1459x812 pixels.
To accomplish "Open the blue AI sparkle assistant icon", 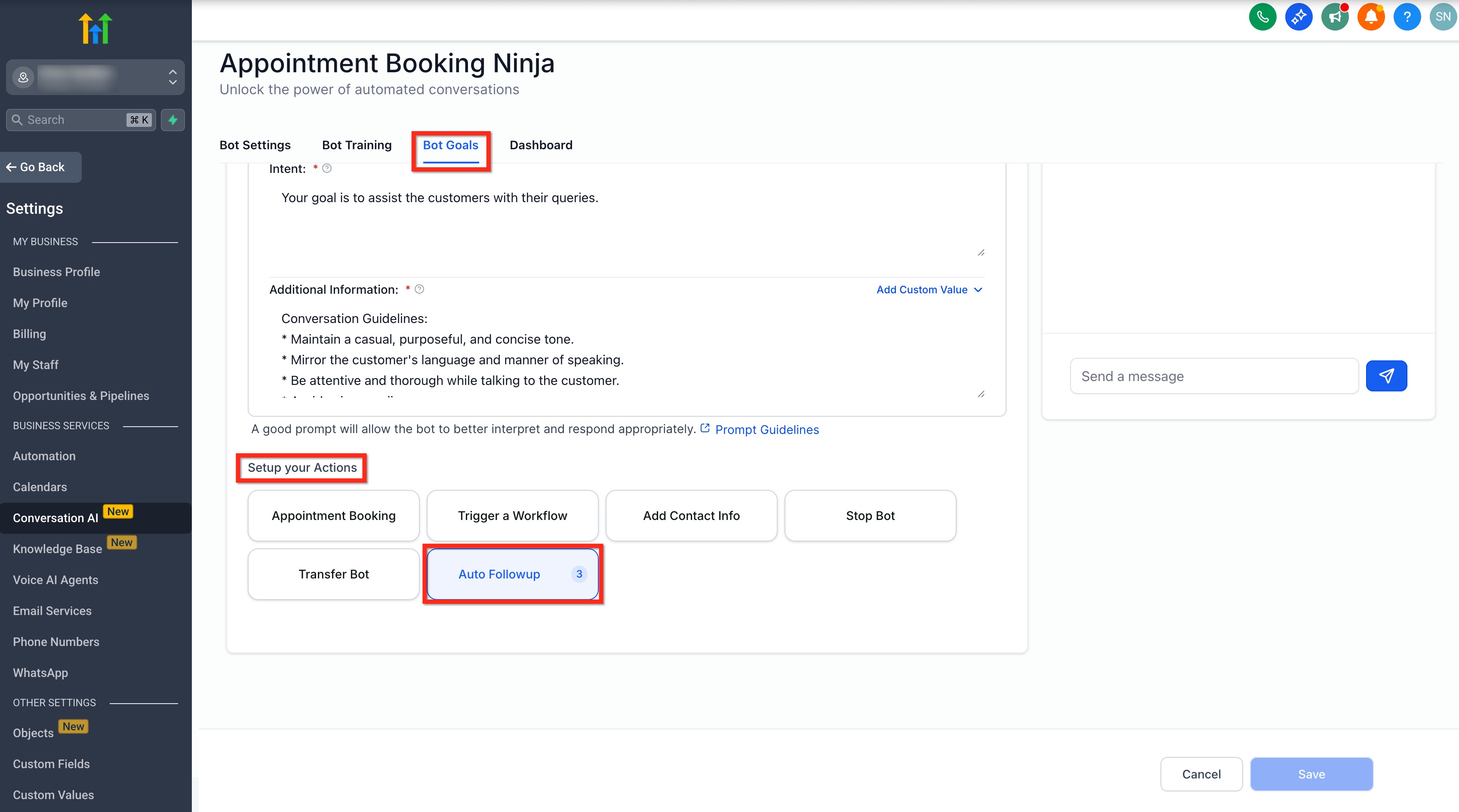I will pos(1299,17).
